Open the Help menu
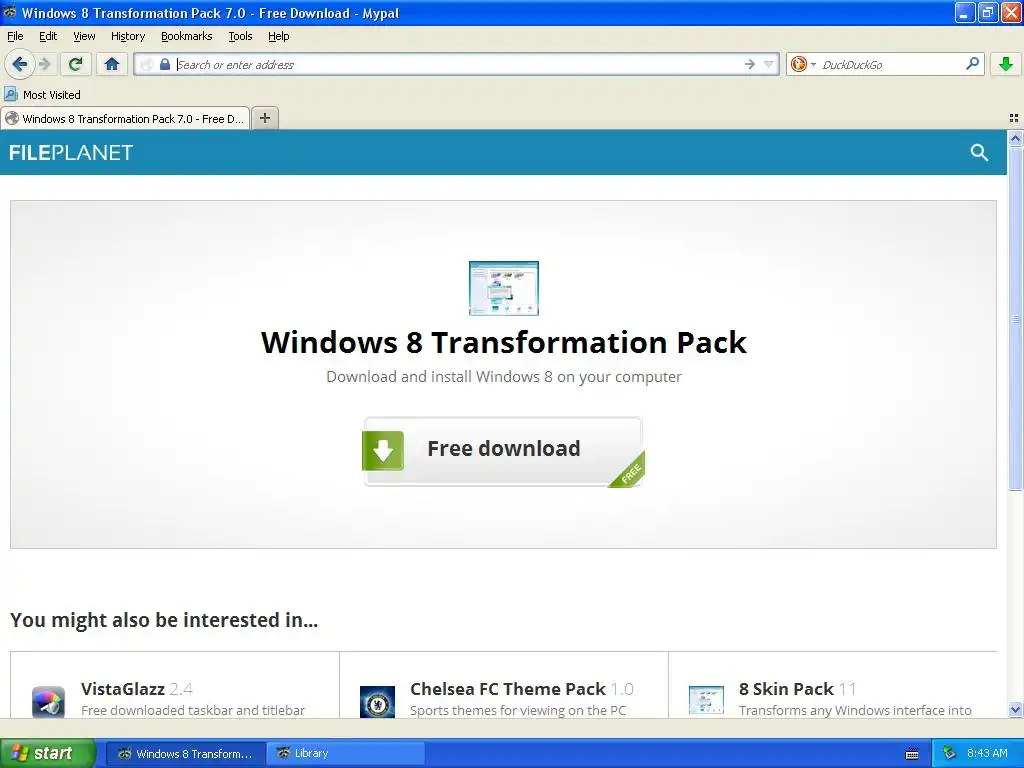The height and width of the screenshot is (768, 1024). pyautogui.click(x=279, y=36)
